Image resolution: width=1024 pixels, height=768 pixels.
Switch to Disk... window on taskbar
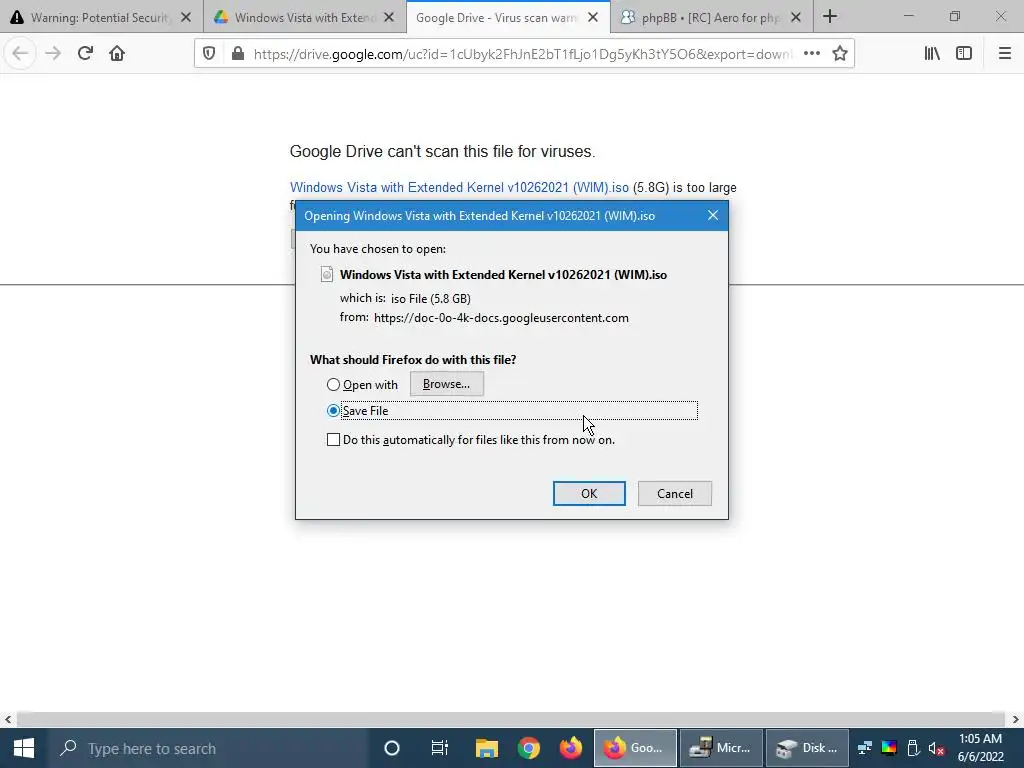tap(807, 748)
